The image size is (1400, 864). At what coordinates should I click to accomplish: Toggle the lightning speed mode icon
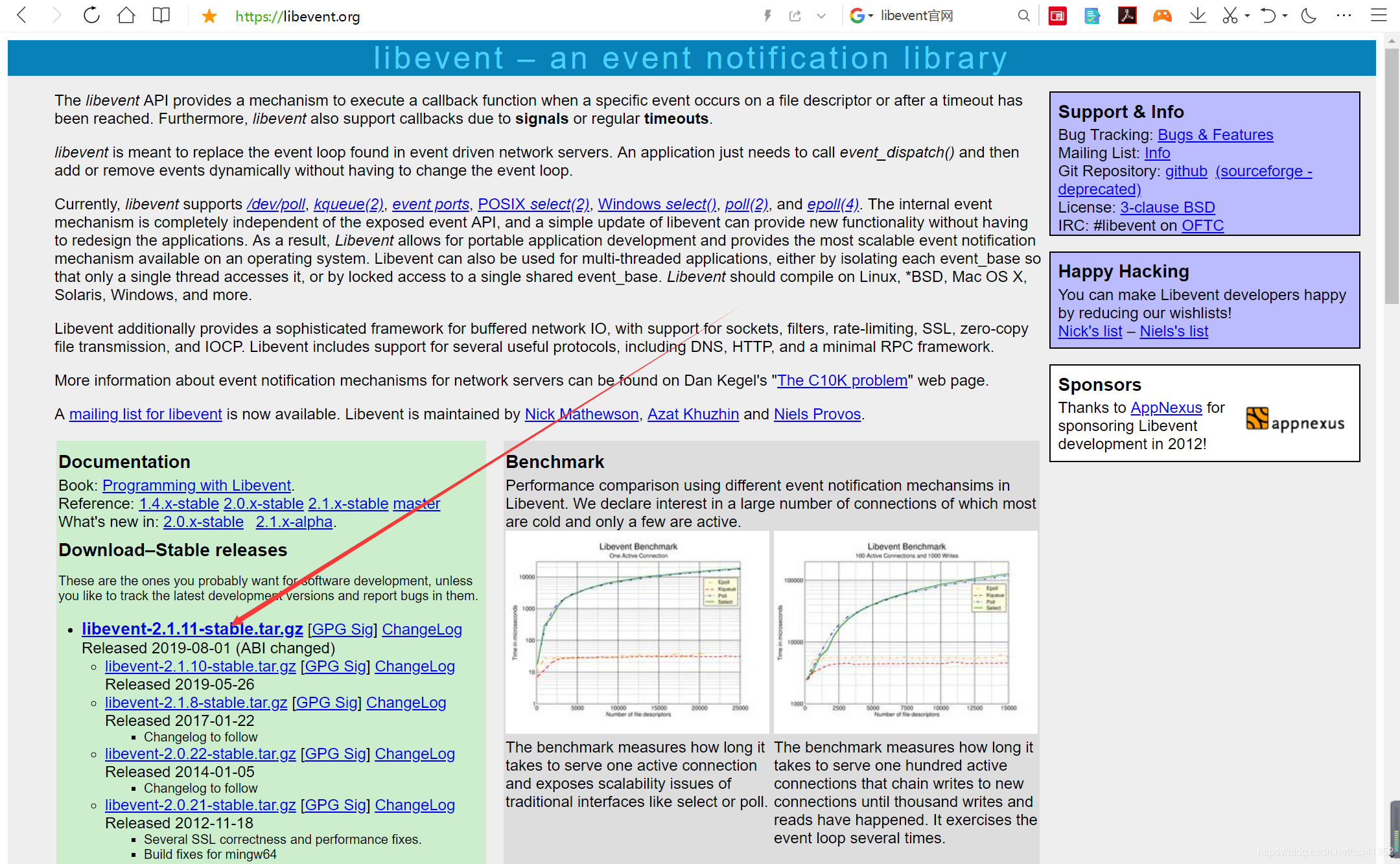pos(767,16)
